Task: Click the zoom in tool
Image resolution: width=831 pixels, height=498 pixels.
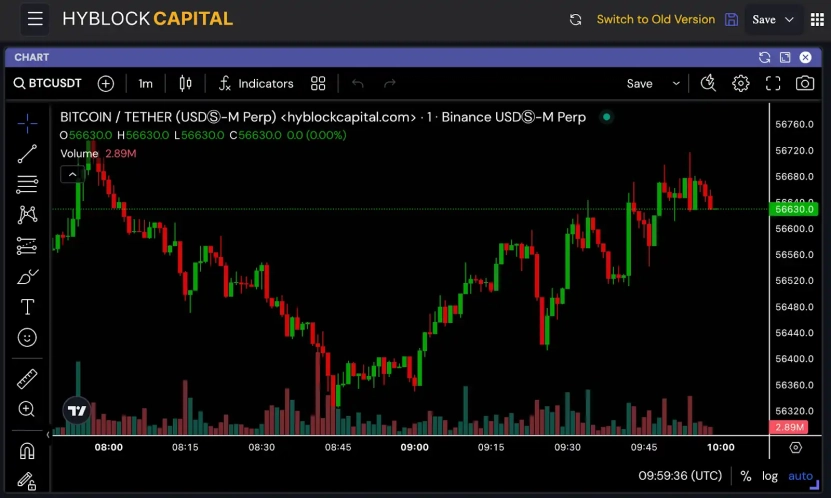Action: coord(27,409)
